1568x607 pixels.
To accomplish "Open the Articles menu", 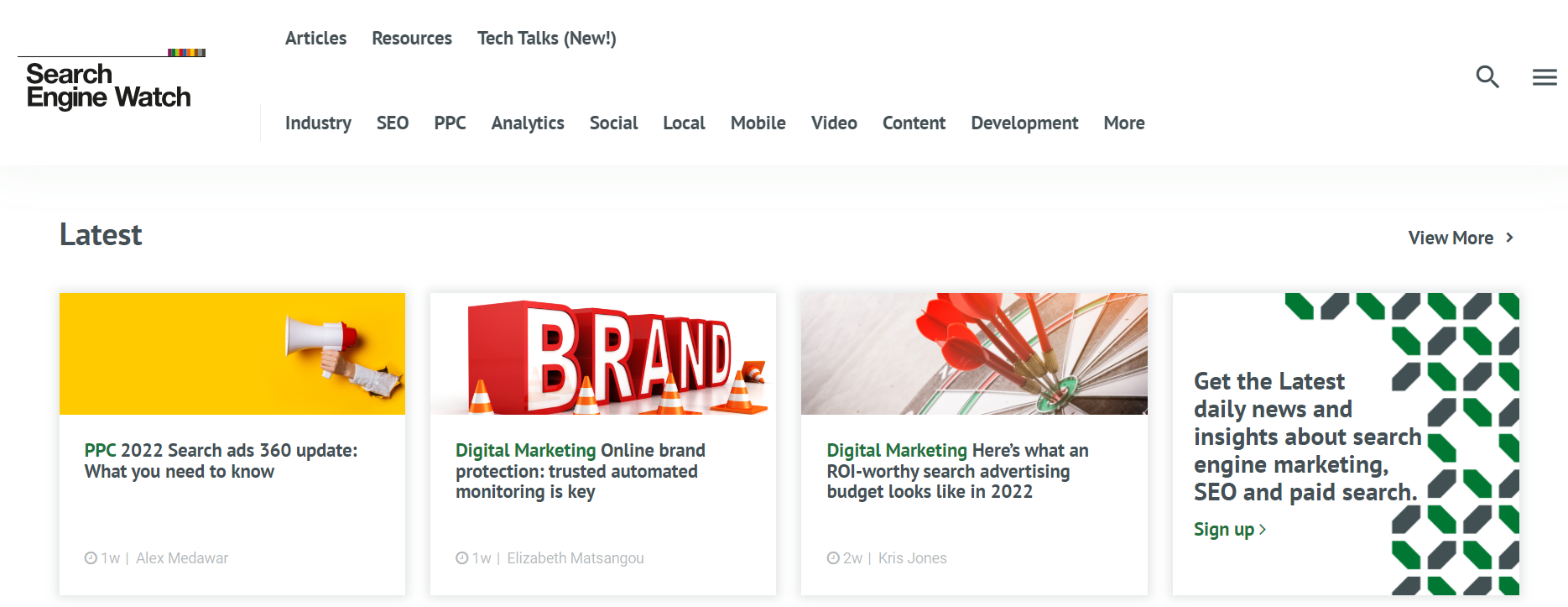I will point(315,39).
